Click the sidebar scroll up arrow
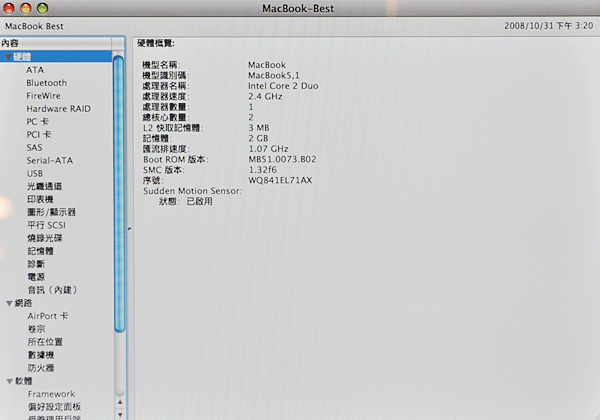Image resolution: width=600 pixels, height=420 pixels. coord(120,402)
